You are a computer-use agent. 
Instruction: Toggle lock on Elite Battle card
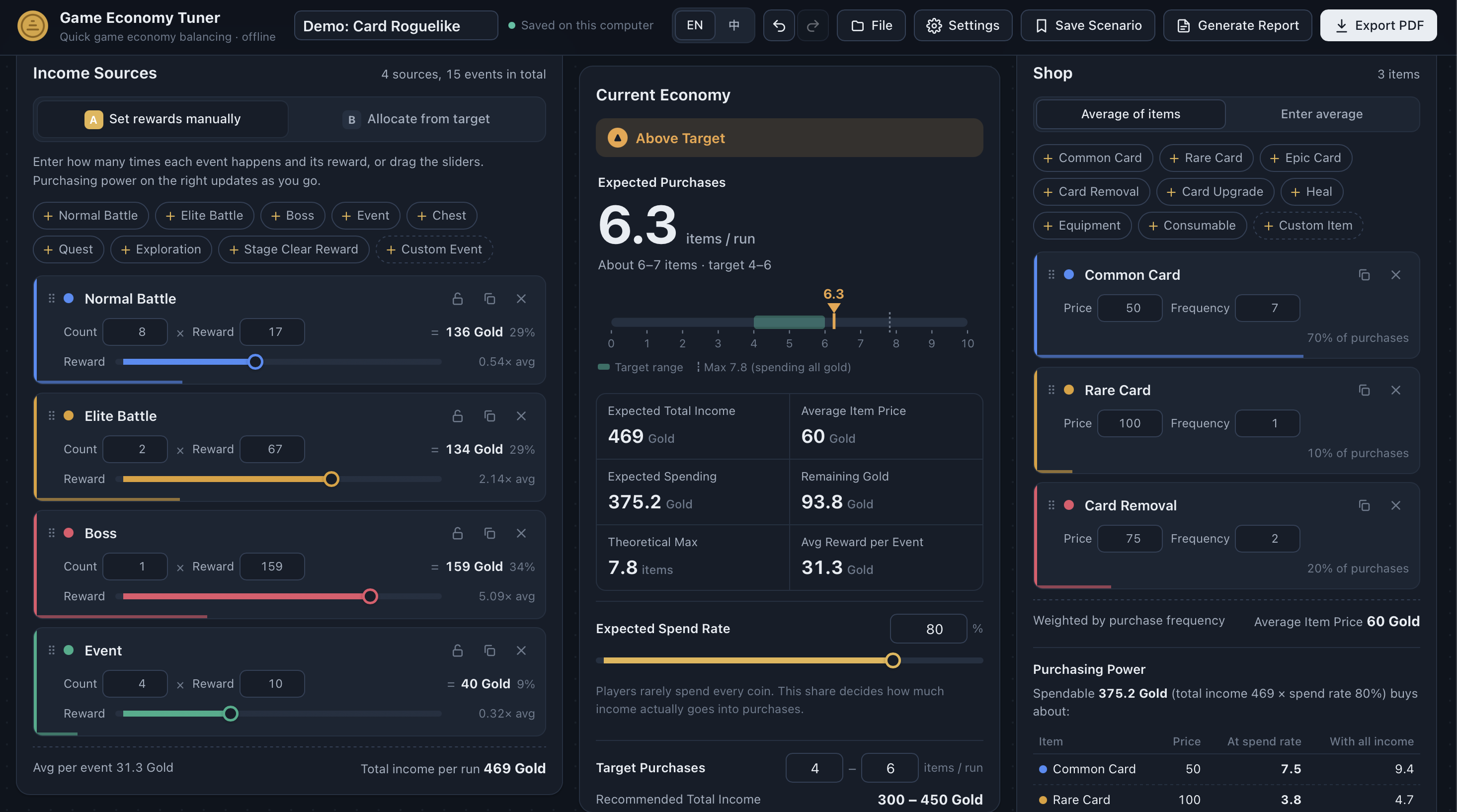[458, 416]
